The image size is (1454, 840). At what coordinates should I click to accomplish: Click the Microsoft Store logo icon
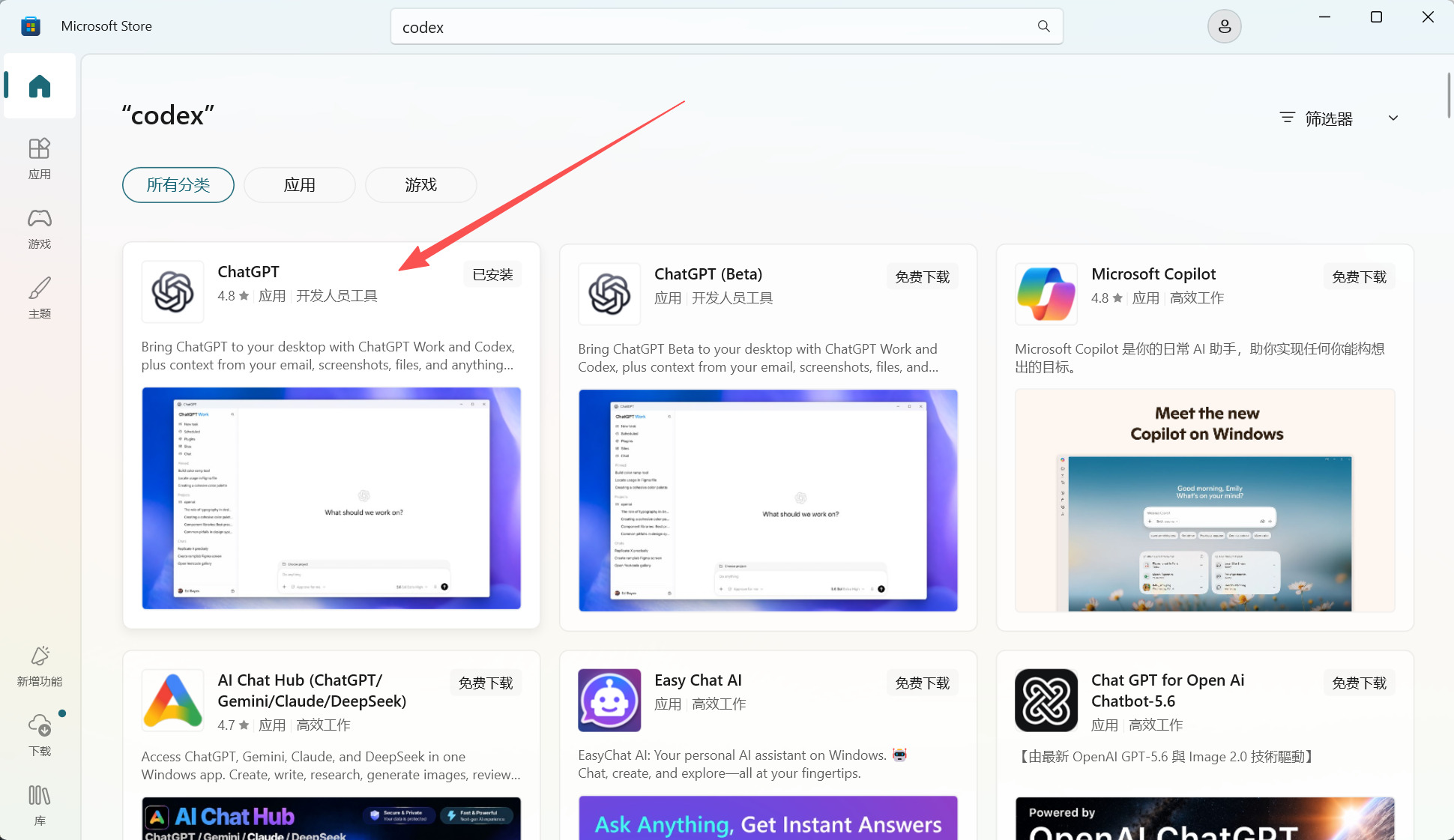pyautogui.click(x=31, y=26)
